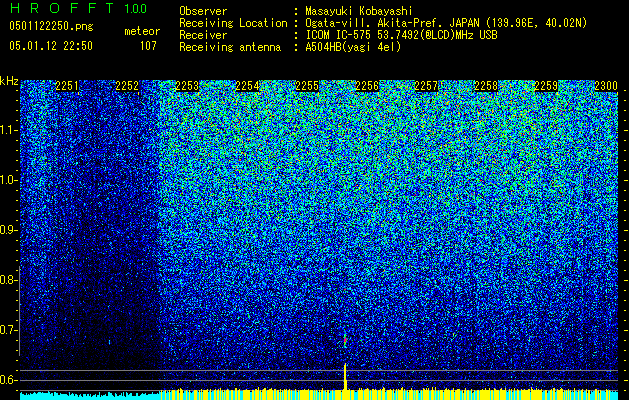Viewport: 629px width, 400px height.
Task: Click the 0.6 kHz axis label
Action: pos(7,380)
